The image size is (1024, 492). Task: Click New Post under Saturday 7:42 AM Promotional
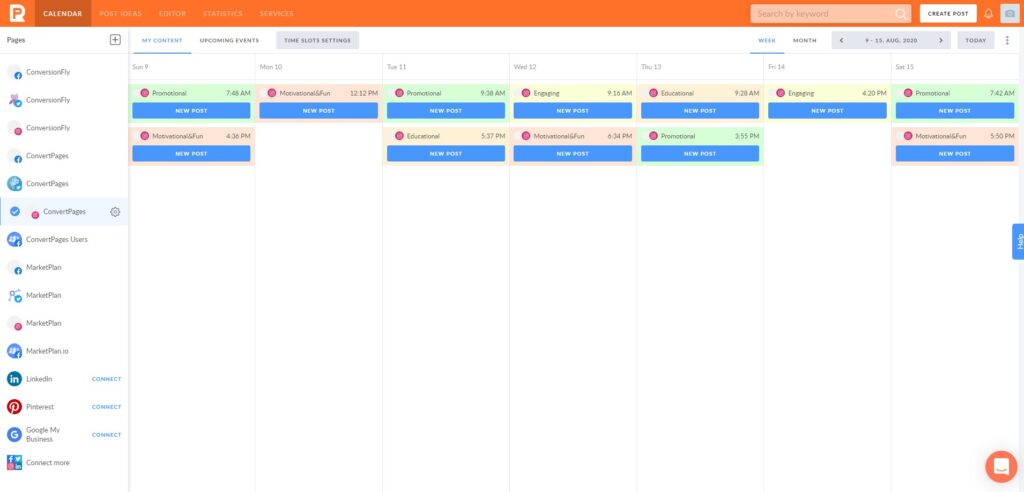(x=955, y=111)
